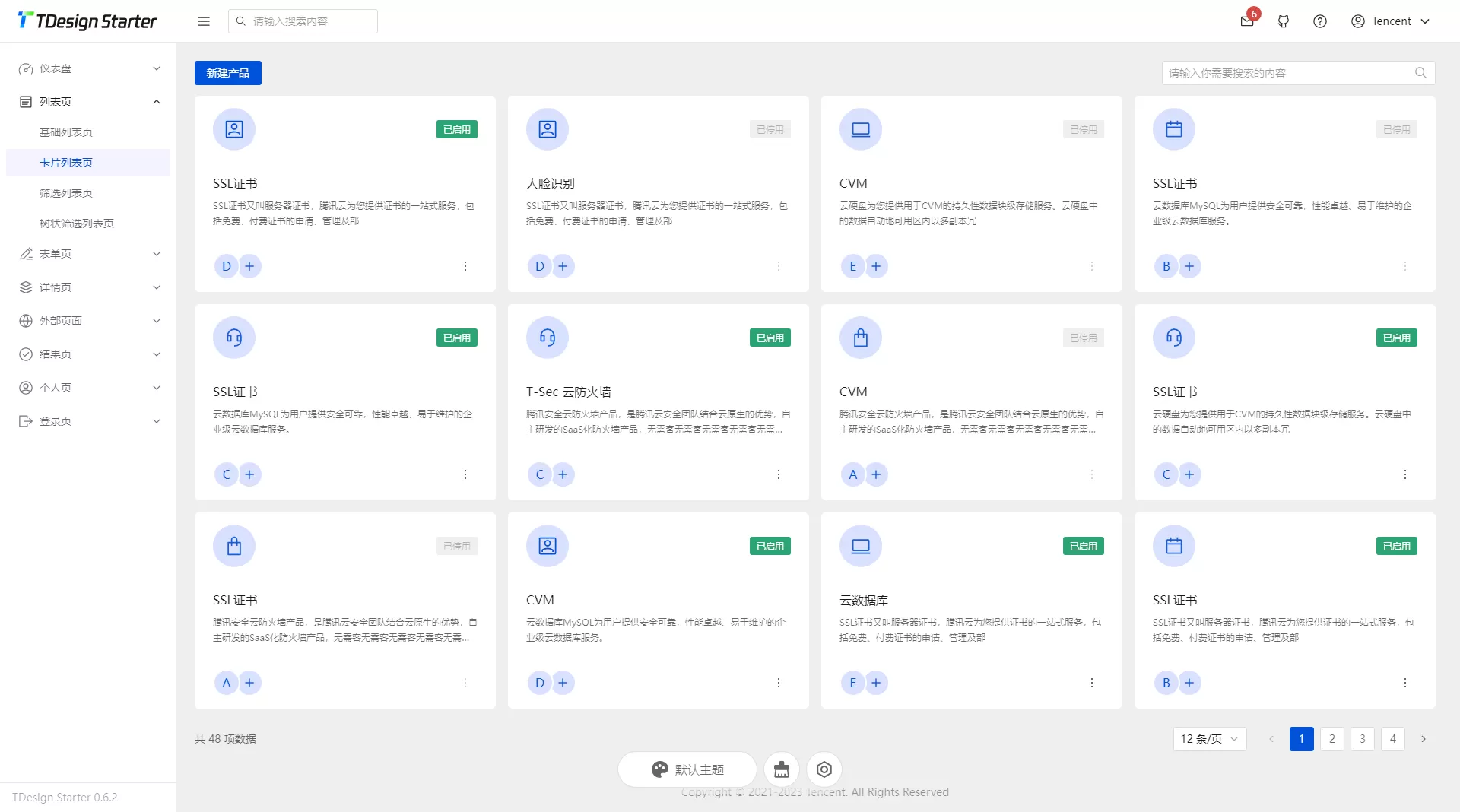Image resolution: width=1460 pixels, height=812 pixels.
Task: Open the GitHub repository icon
Action: click(1284, 21)
